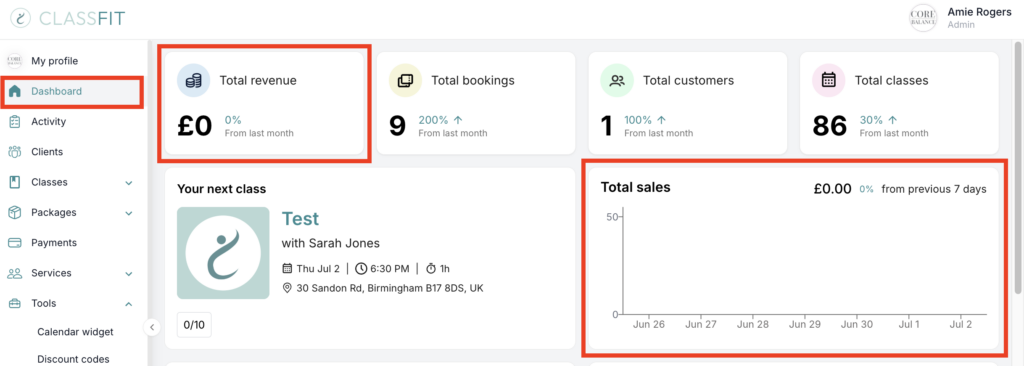Open the Dashboard menu item
The height and width of the screenshot is (366, 1024).
coord(72,92)
